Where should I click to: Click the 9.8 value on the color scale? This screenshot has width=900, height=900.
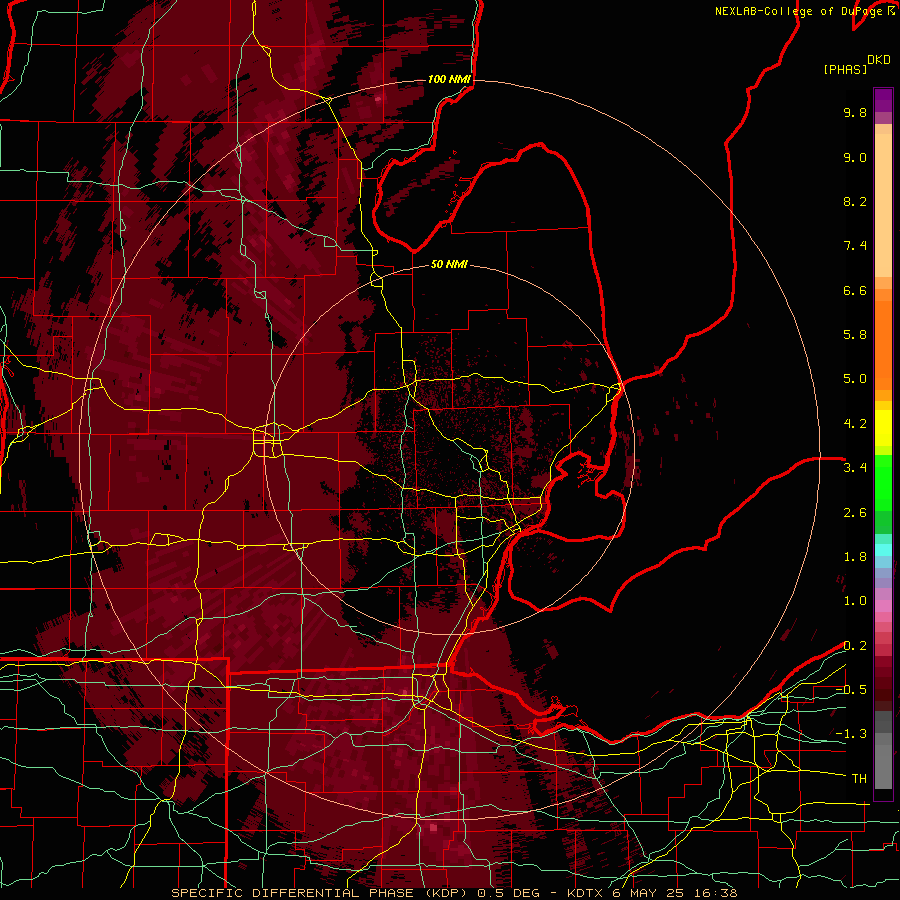coord(855,112)
